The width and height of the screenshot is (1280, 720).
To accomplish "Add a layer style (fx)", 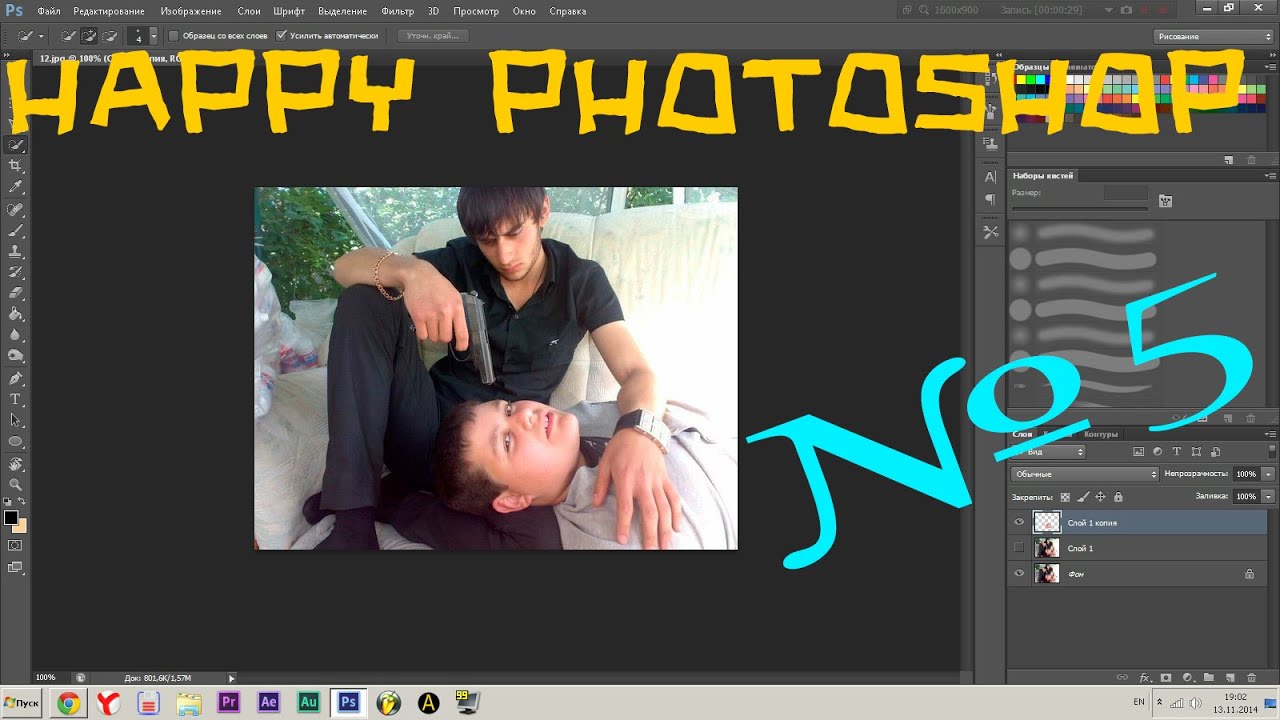I will [x=1146, y=678].
